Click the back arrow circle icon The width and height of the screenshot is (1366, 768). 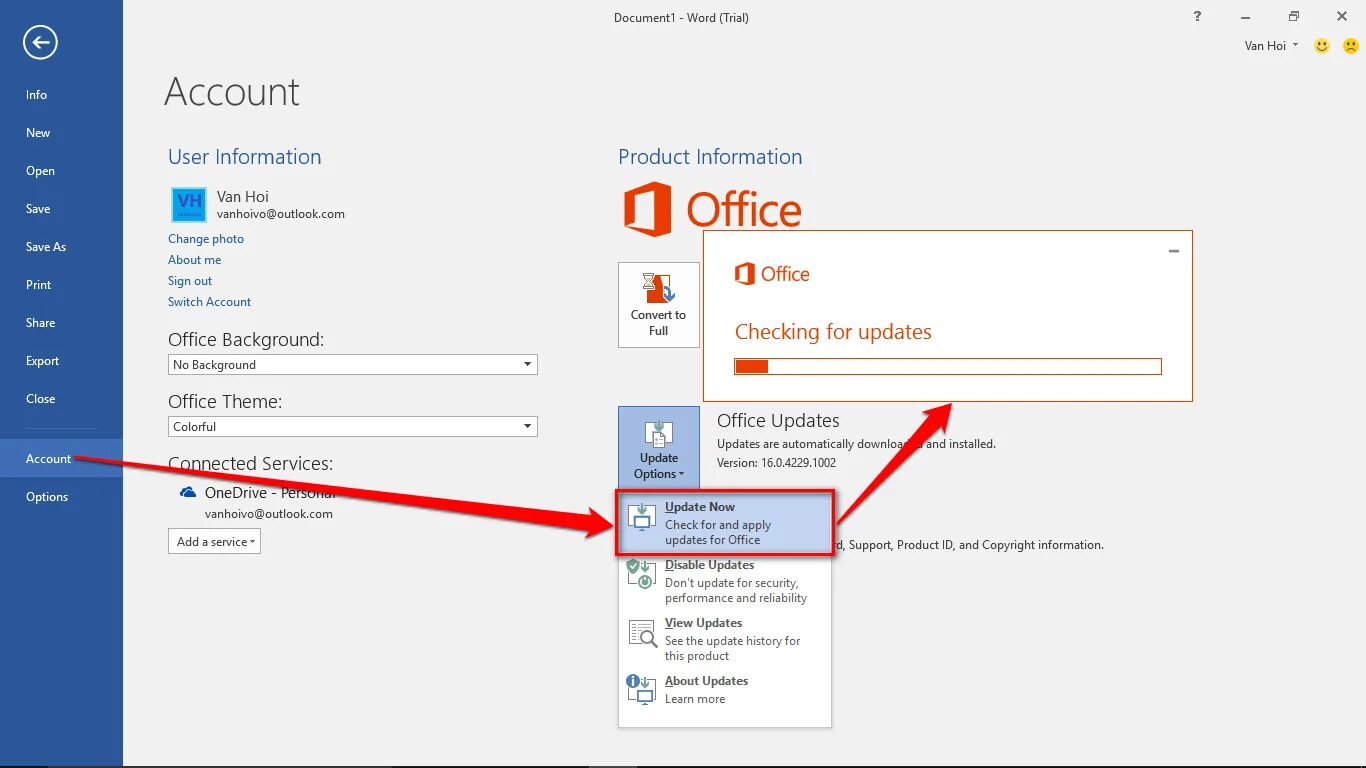40,42
